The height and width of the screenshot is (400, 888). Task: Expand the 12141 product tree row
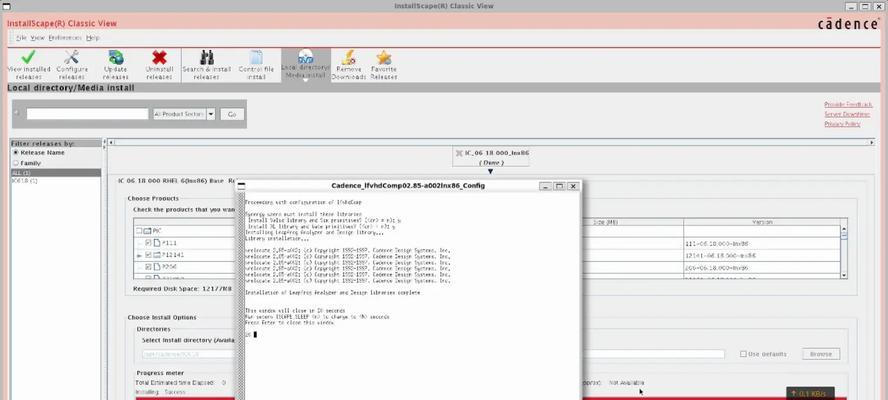pos(139,256)
